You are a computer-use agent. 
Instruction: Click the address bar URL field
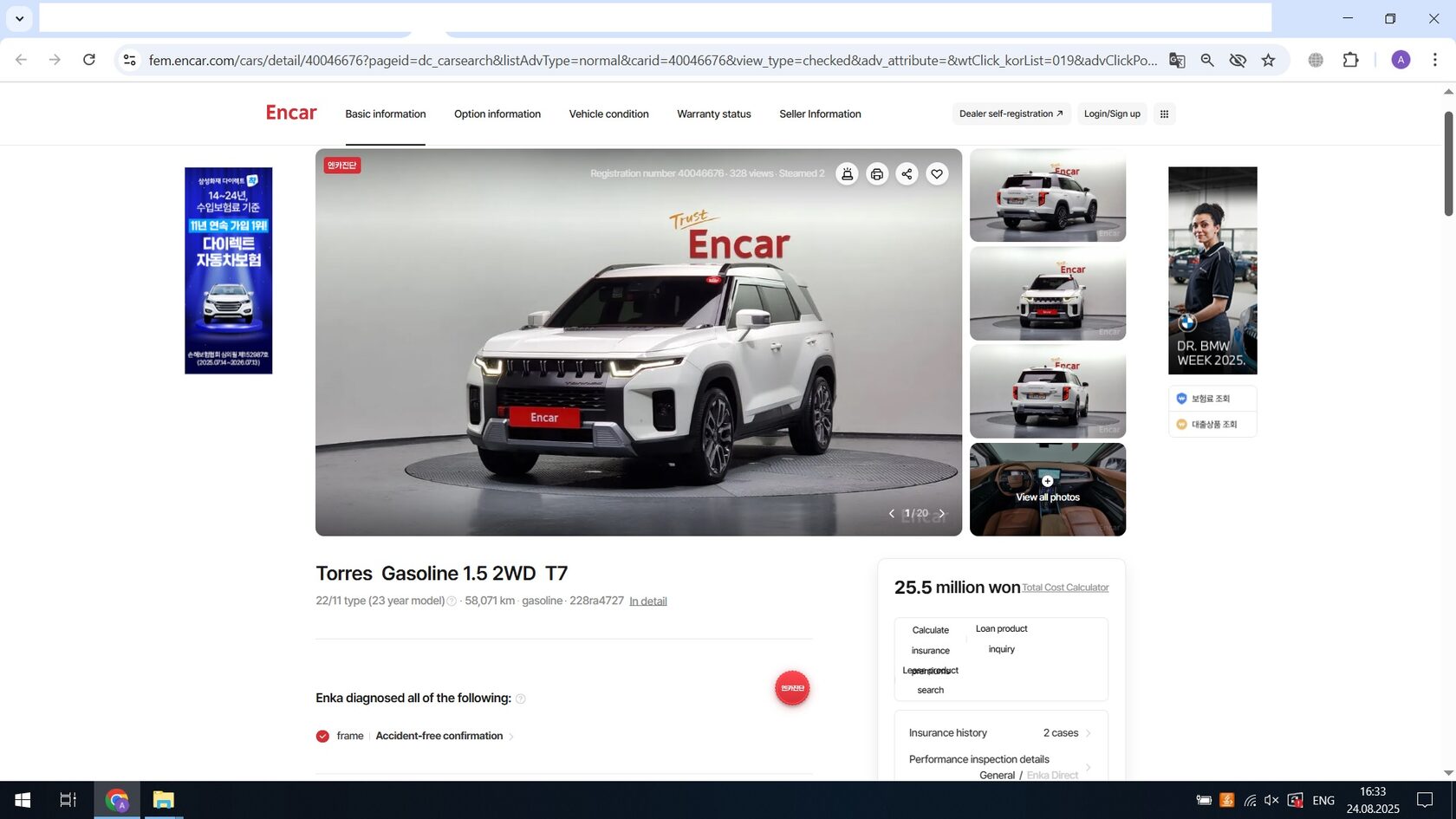[x=653, y=60]
